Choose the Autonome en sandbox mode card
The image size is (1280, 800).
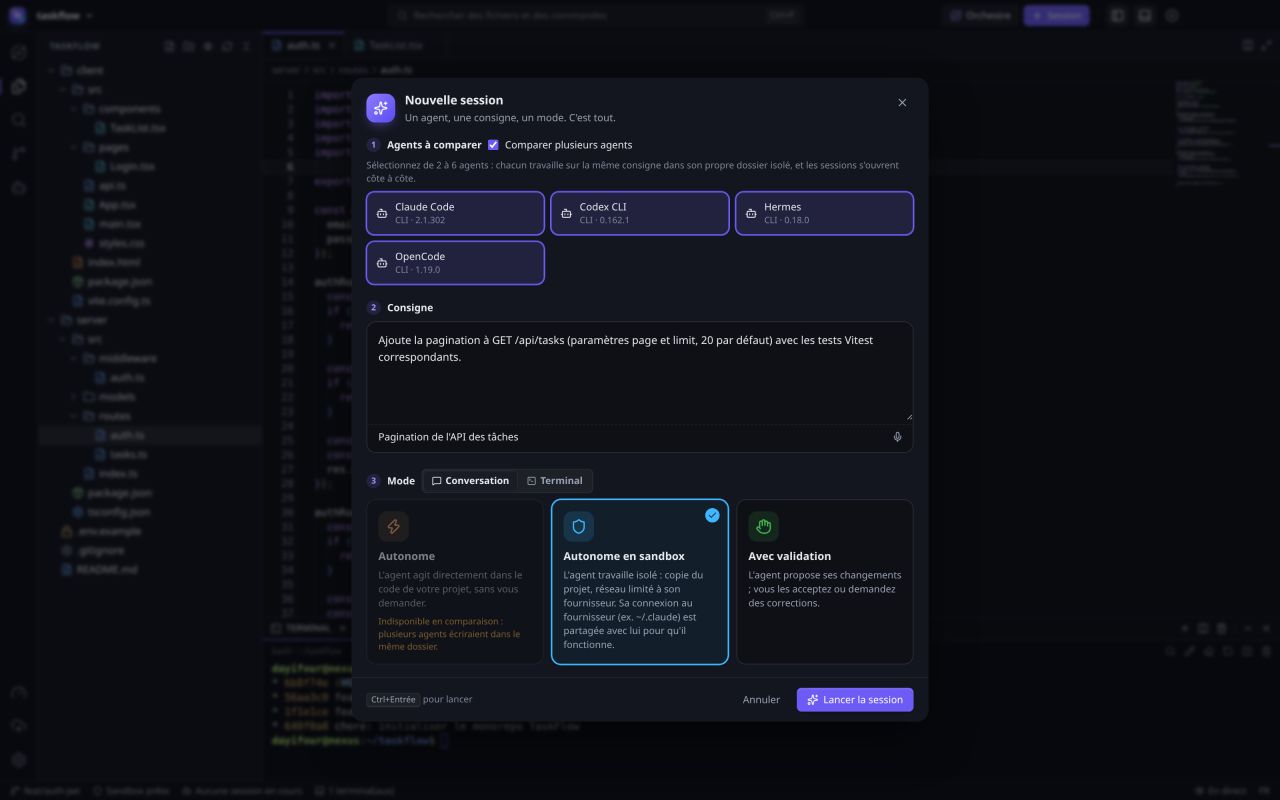pyautogui.click(x=640, y=582)
